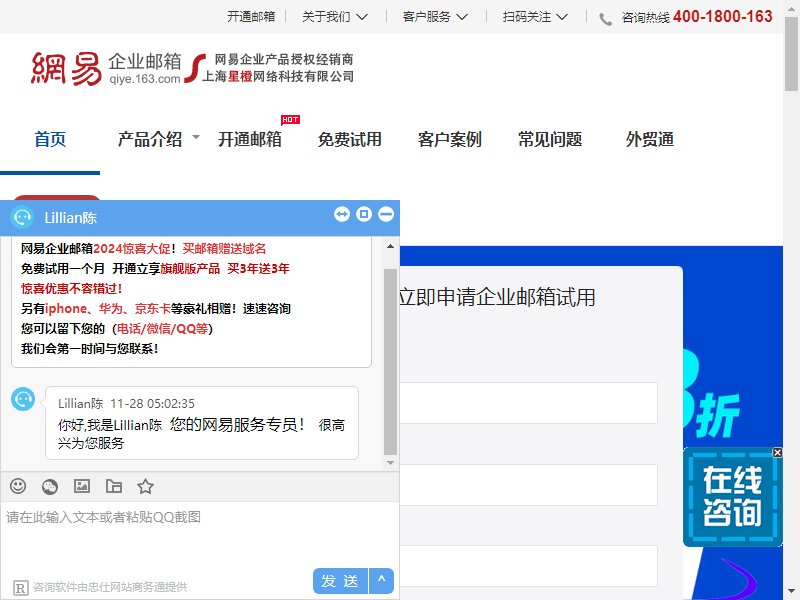Click the Lillian陈 chat header name
This screenshot has width=800, height=600.
click(x=70, y=218)
